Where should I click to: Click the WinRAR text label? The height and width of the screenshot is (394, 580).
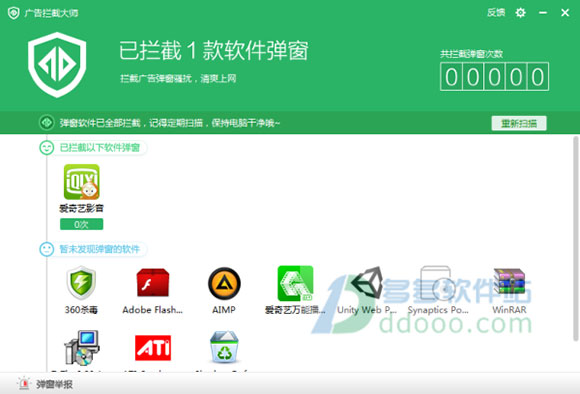(x=509, y=310)
